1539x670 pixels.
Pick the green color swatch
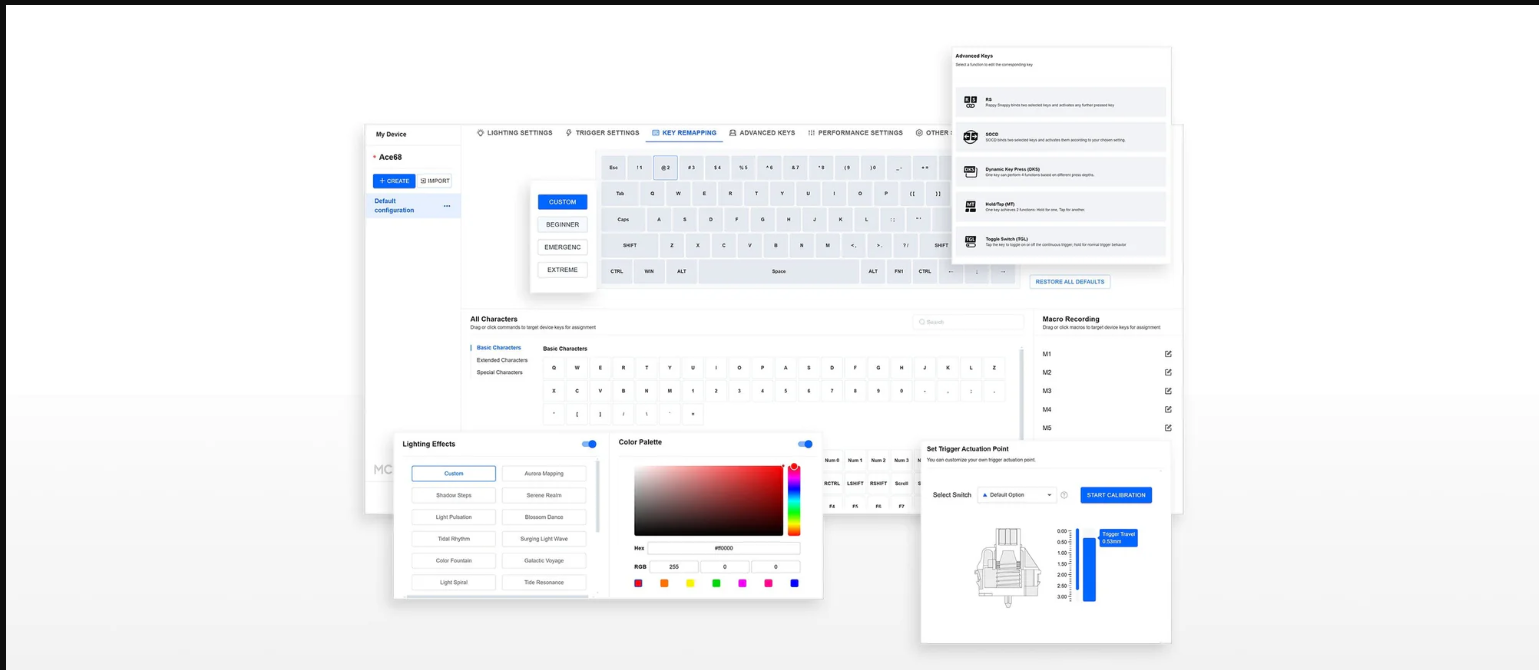[716, 583]
